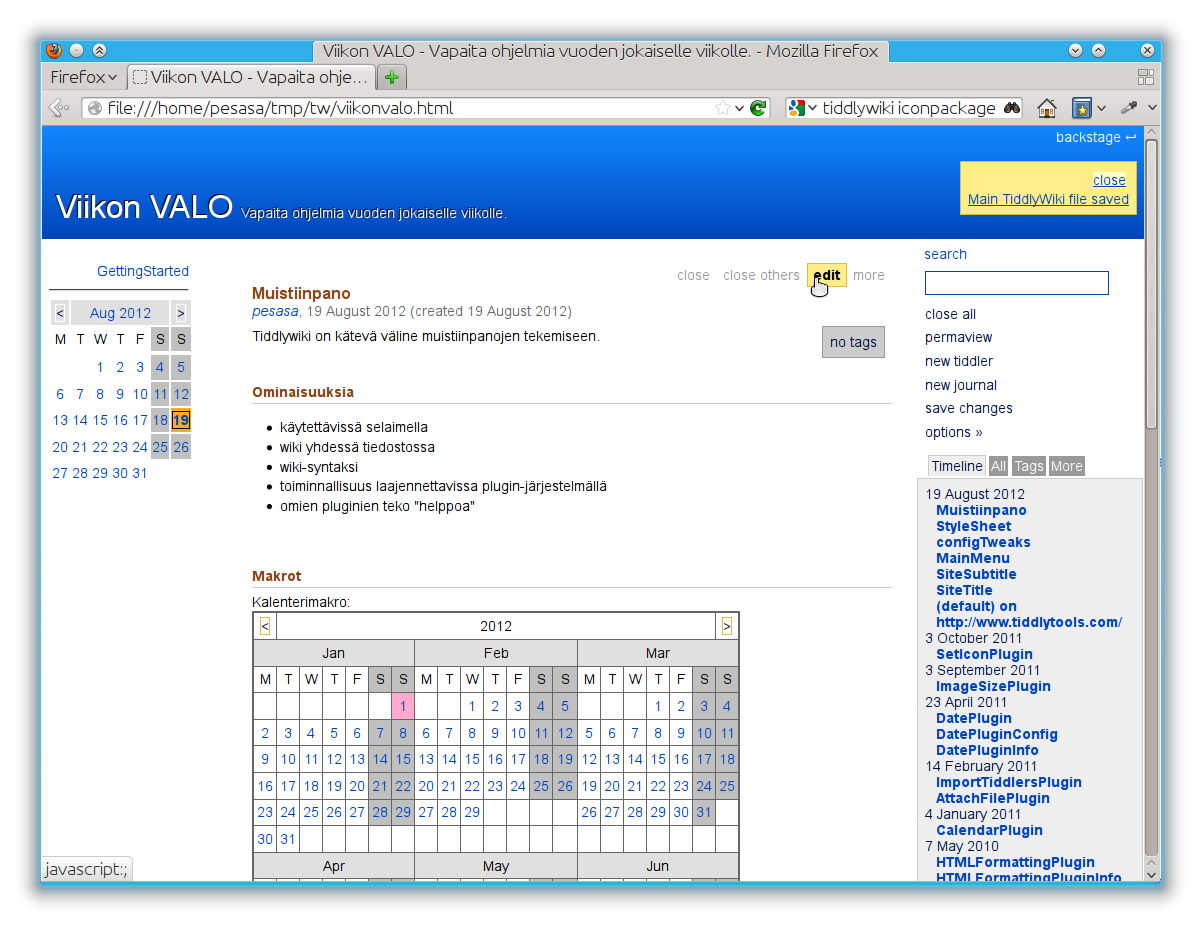
Task: Click the permaview link
Action: click(x=958, y=337)
